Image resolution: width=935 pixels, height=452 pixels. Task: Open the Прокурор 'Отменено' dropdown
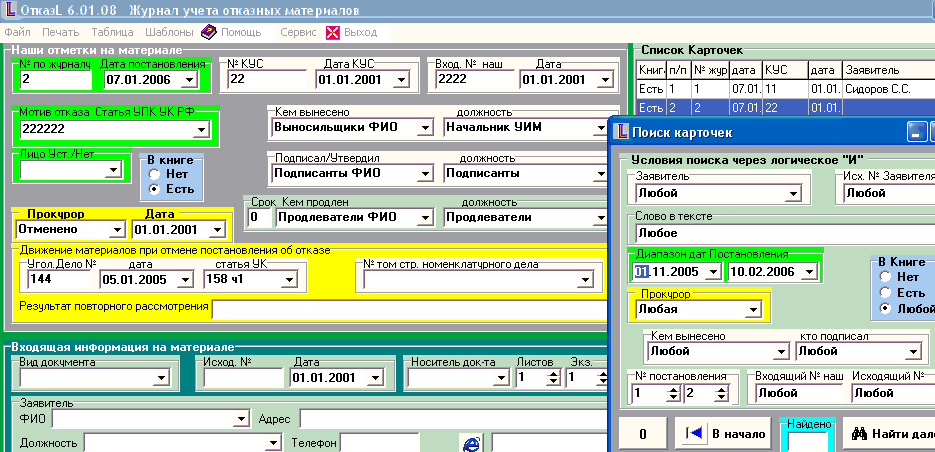(116, 229)
